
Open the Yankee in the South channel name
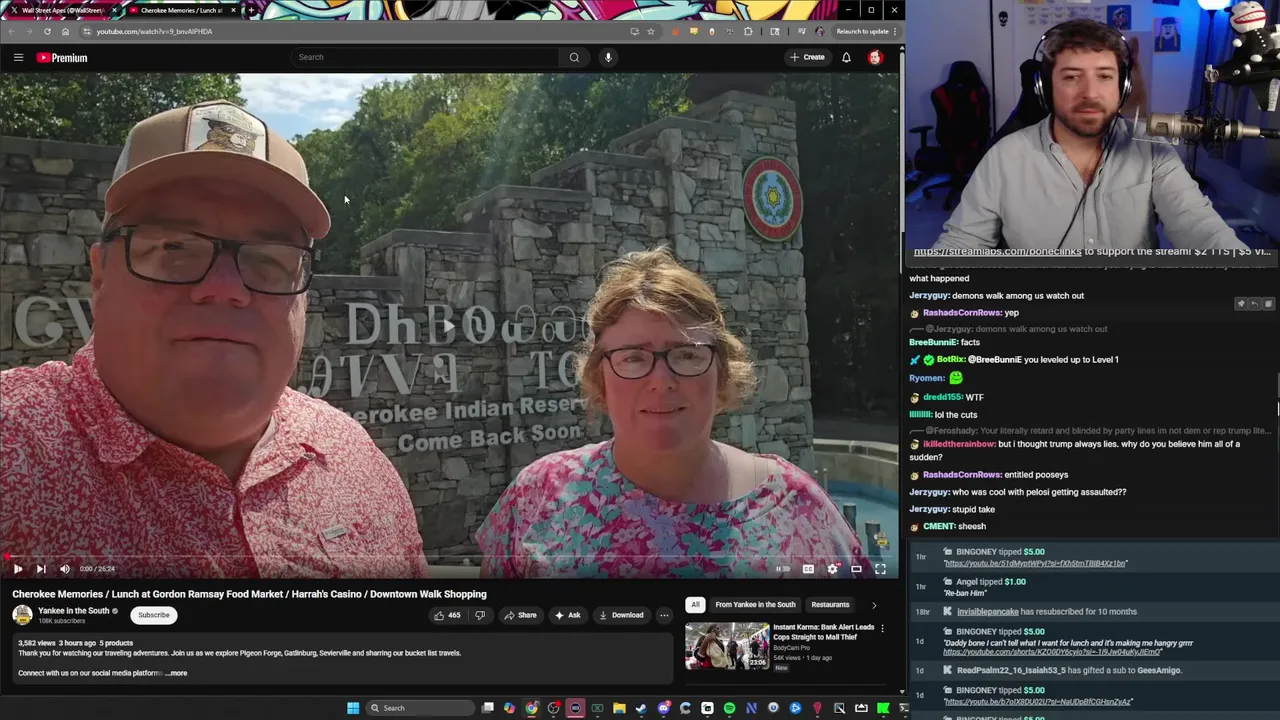pyautogui.click(x=73, y=611)
